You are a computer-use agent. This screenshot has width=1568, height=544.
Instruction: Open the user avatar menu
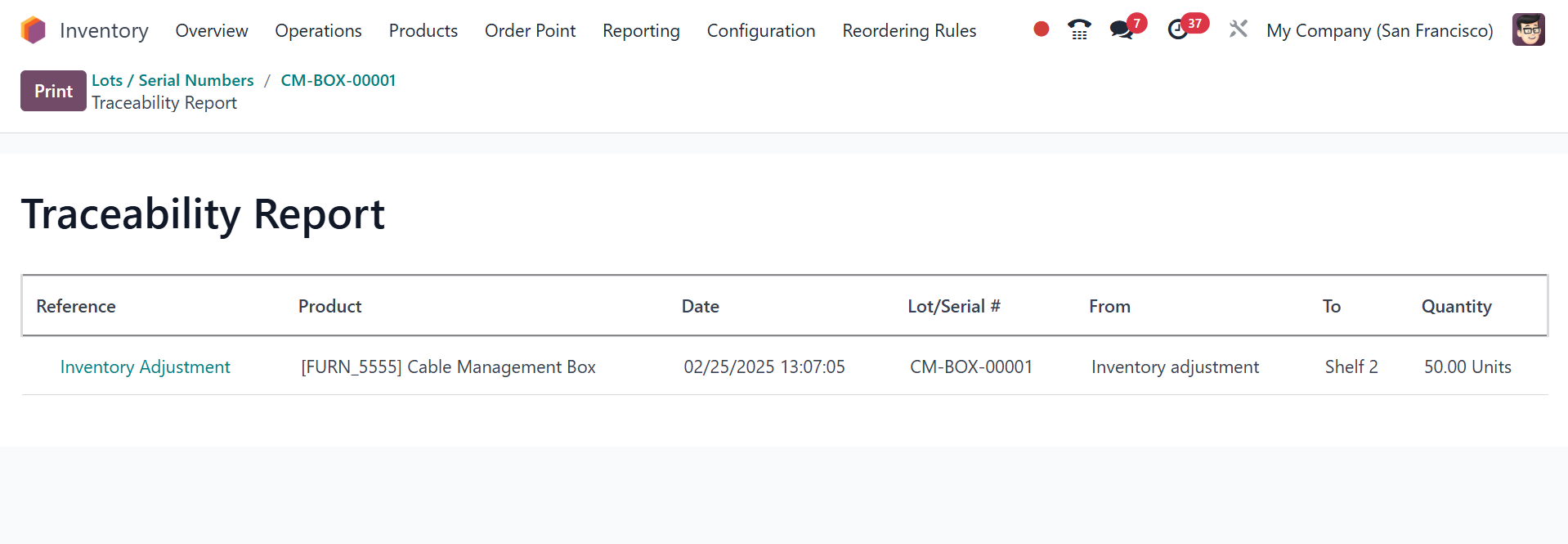click(x=1528, y=30)
